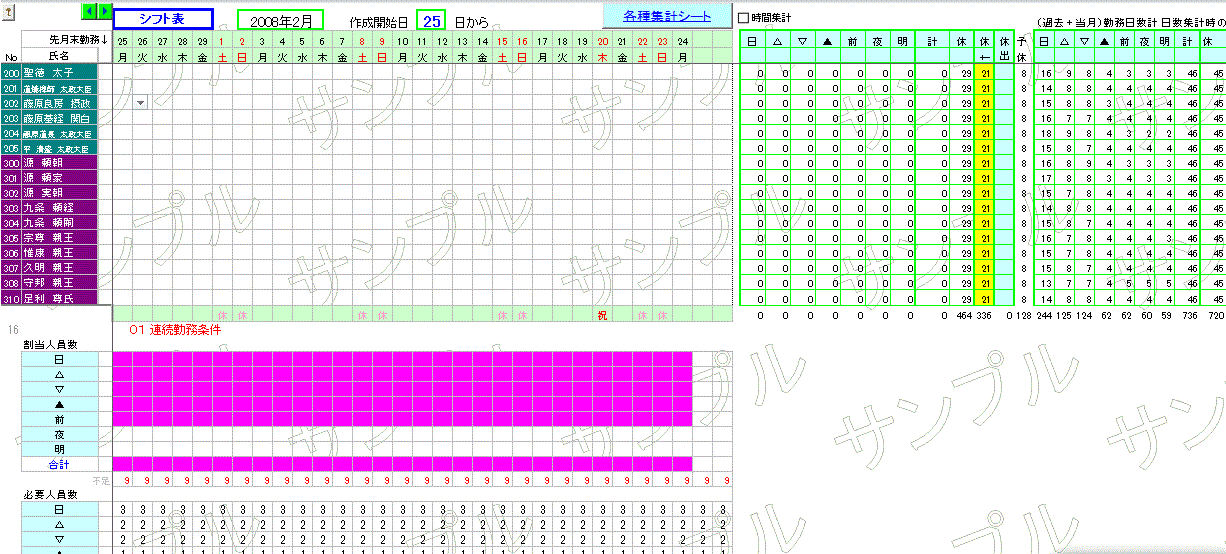The height and width of the screenshot is (554, 1226).
Task: Select staff row 聖徳 太子
Action: coord(61,73)
